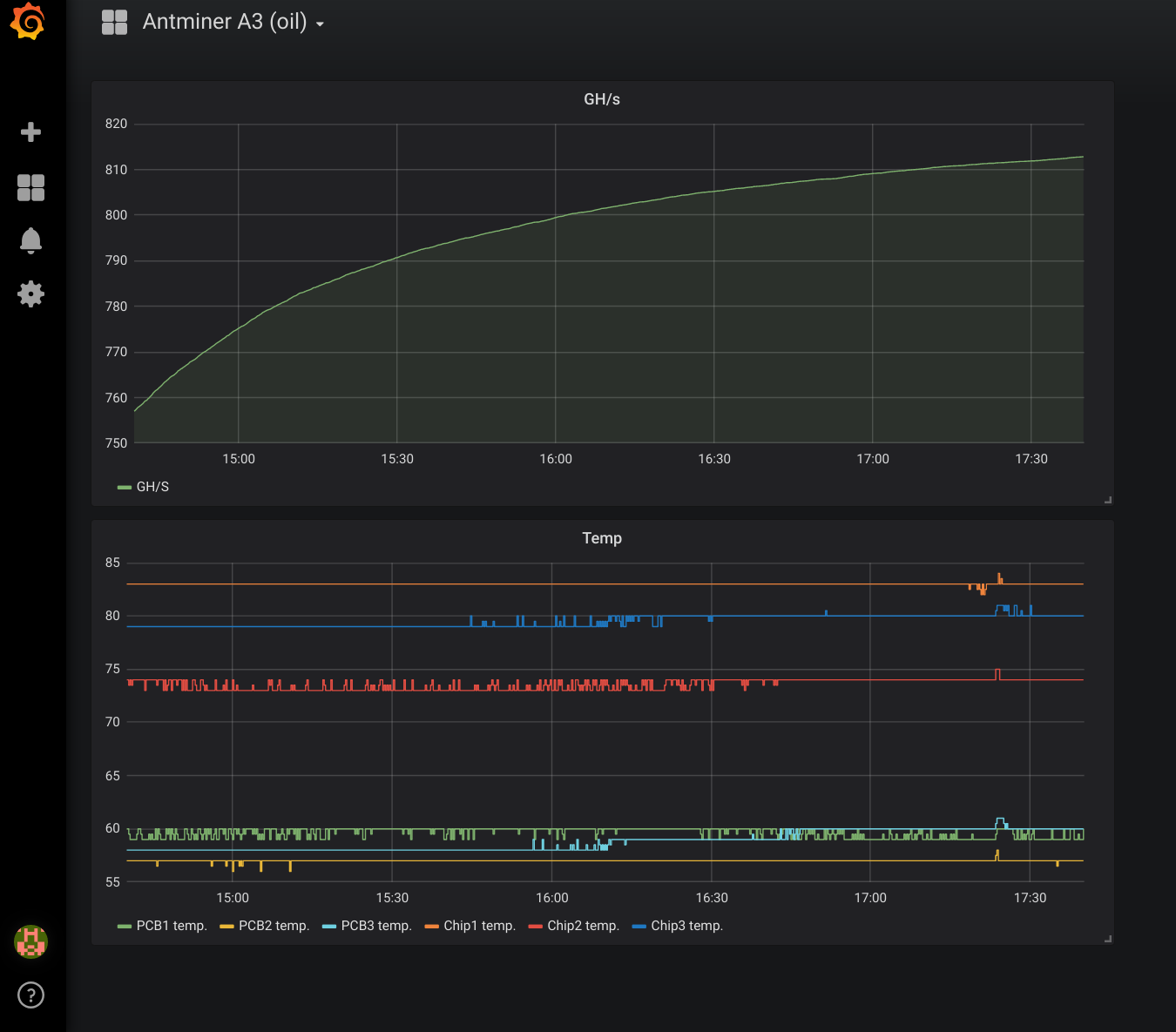Viewport: 1176px width, 1032px height.
Task: Click the GH/s panel resize handle
Action: click(1108, 500)
